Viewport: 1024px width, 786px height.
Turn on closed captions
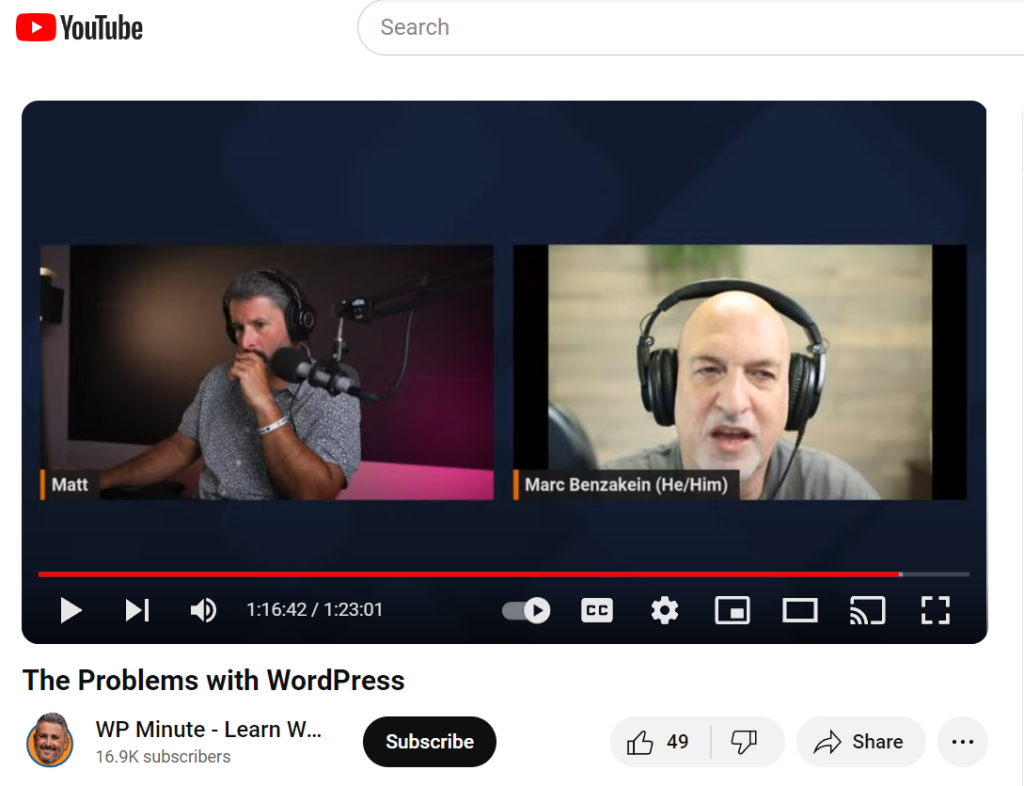click(x=597, y=610)
